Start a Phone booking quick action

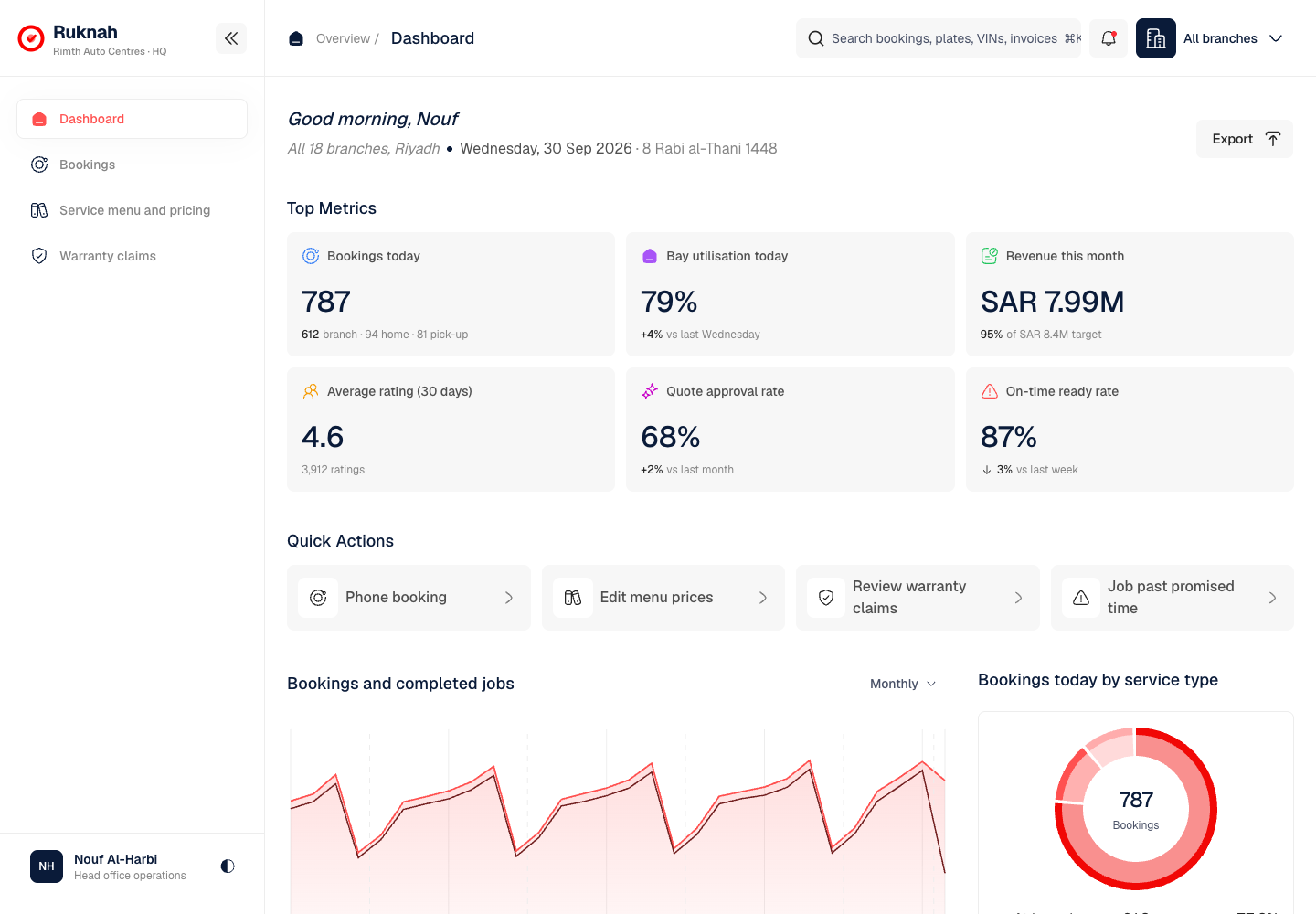[409, 598]
